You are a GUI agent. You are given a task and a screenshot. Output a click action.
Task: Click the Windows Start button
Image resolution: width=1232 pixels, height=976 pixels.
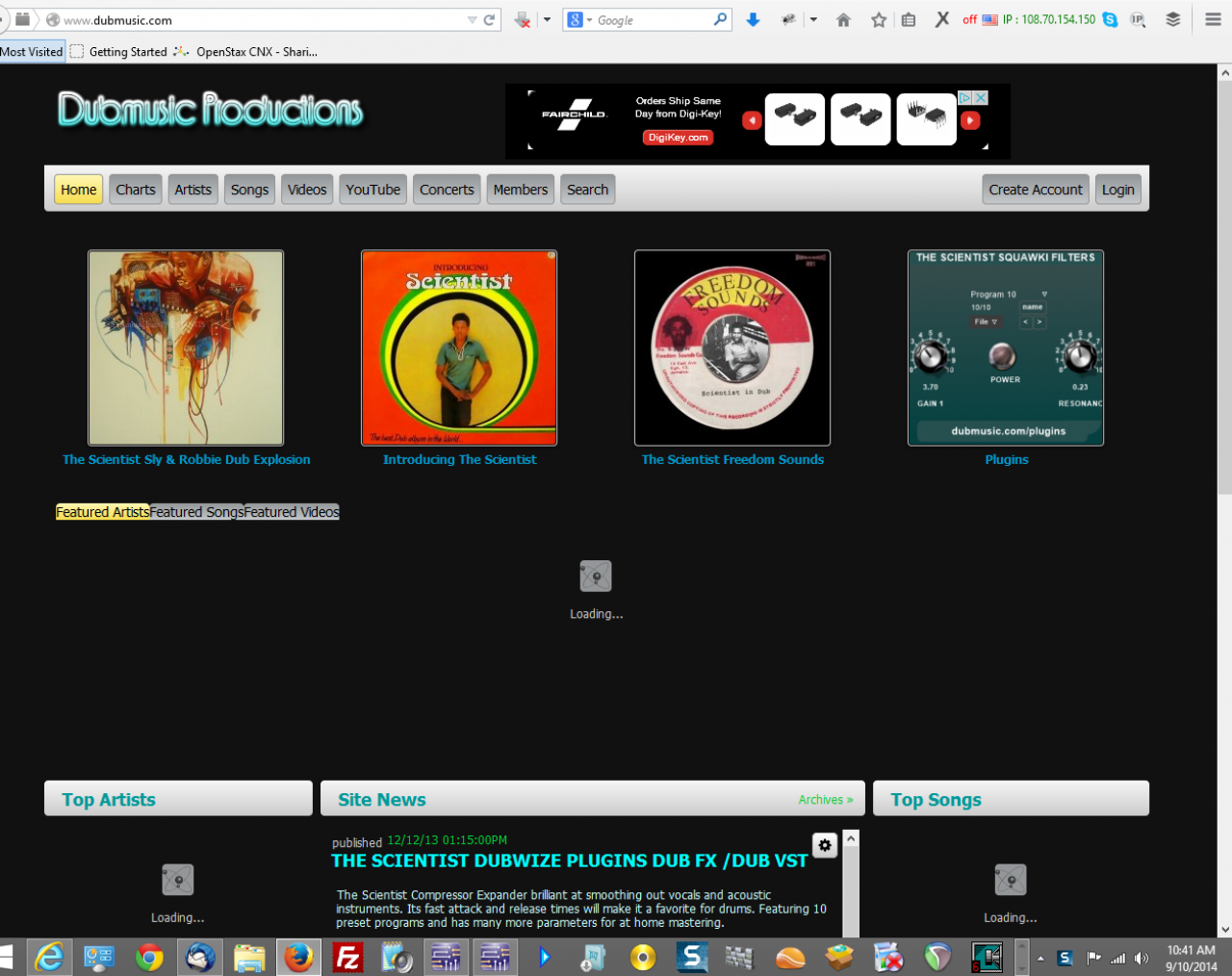(7, 957)
